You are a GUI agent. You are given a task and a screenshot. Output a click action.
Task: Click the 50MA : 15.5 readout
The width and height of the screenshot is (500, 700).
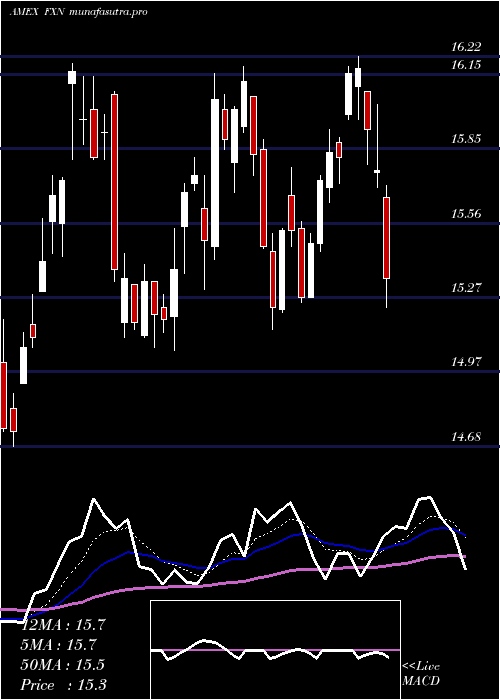point(62,665)
